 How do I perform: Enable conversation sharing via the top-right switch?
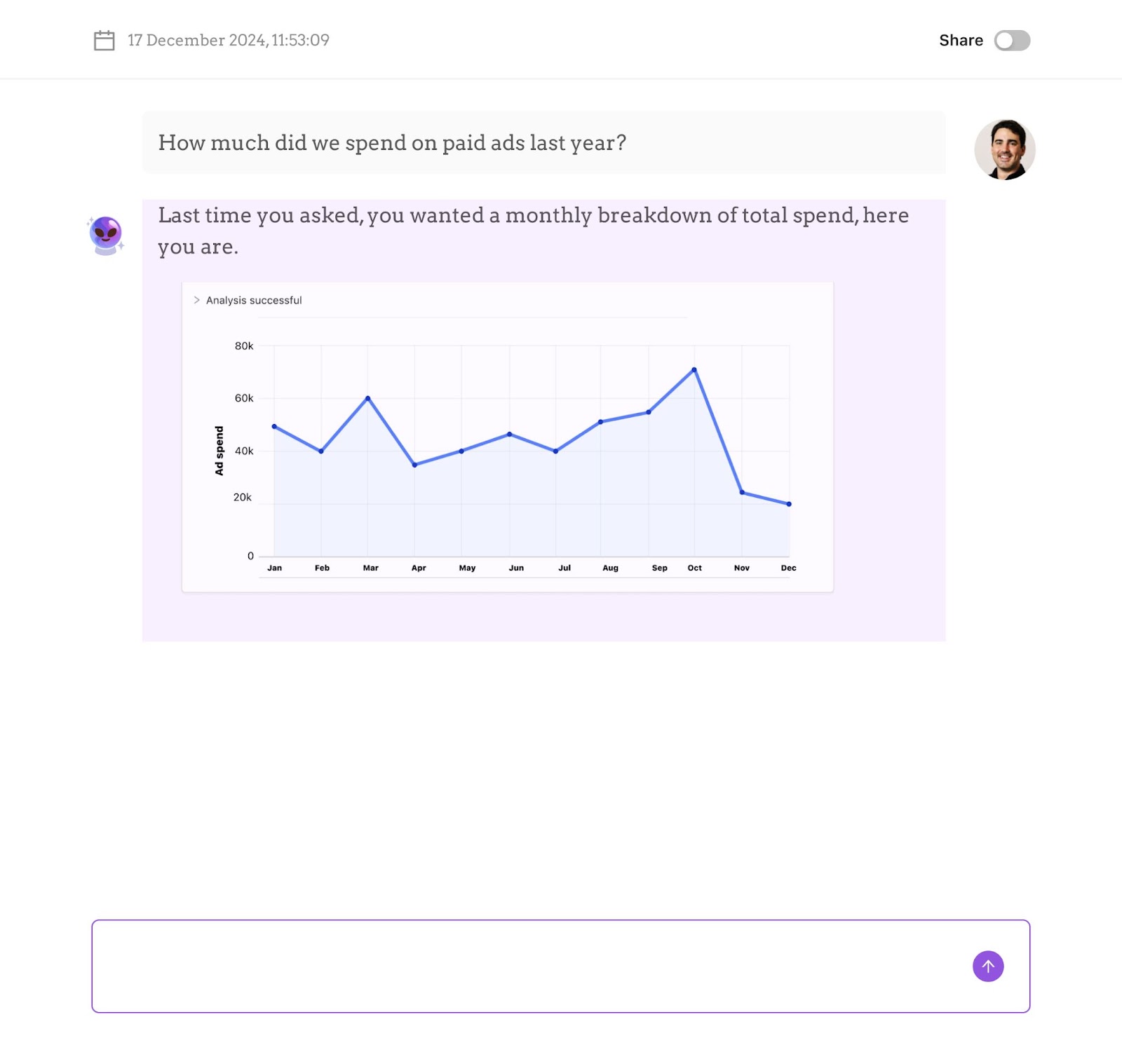tap(1012, 40)
